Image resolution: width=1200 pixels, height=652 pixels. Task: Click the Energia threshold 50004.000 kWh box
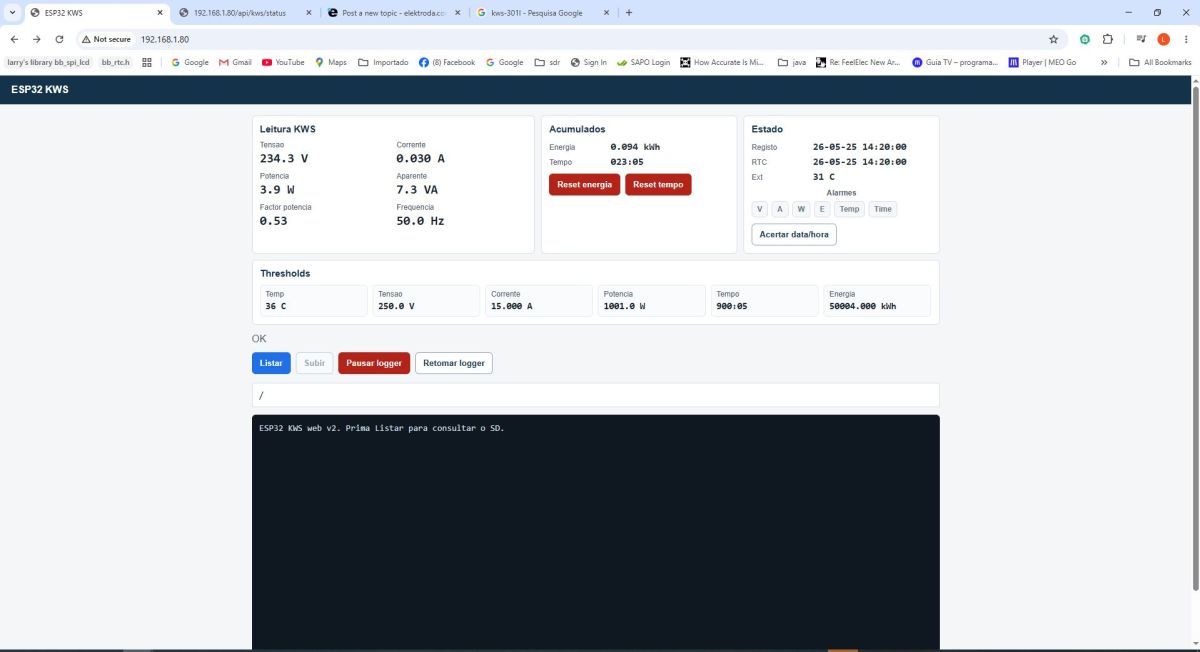877,301
